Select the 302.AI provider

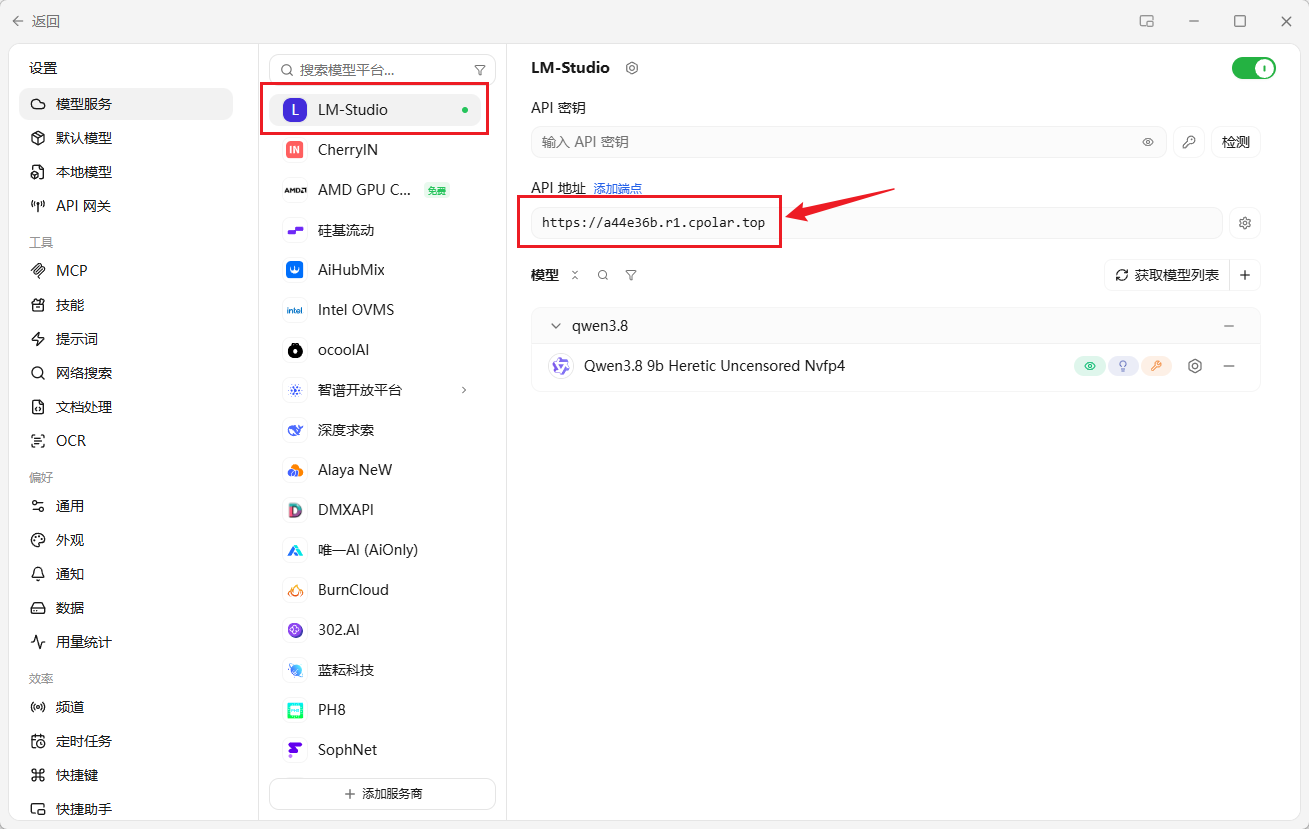pos(375,630)
